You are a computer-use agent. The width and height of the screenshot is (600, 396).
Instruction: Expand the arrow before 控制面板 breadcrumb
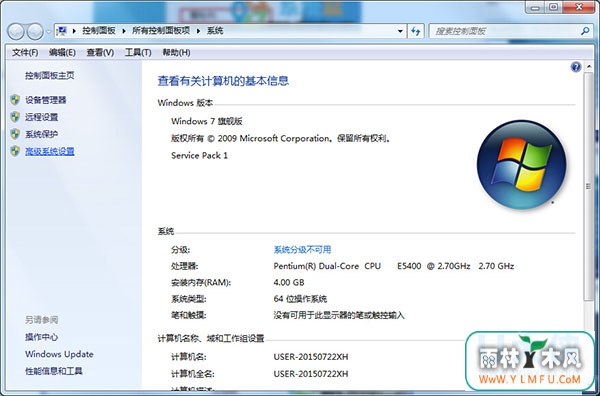[x=74, y=31]
